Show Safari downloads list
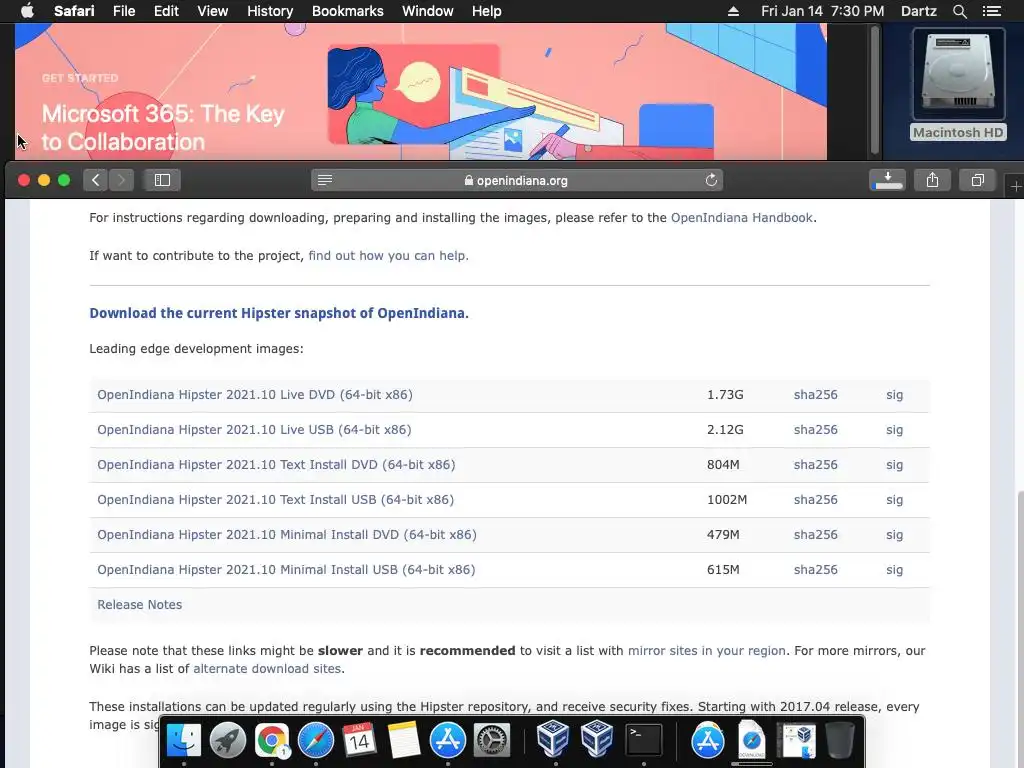 point(888,180)
